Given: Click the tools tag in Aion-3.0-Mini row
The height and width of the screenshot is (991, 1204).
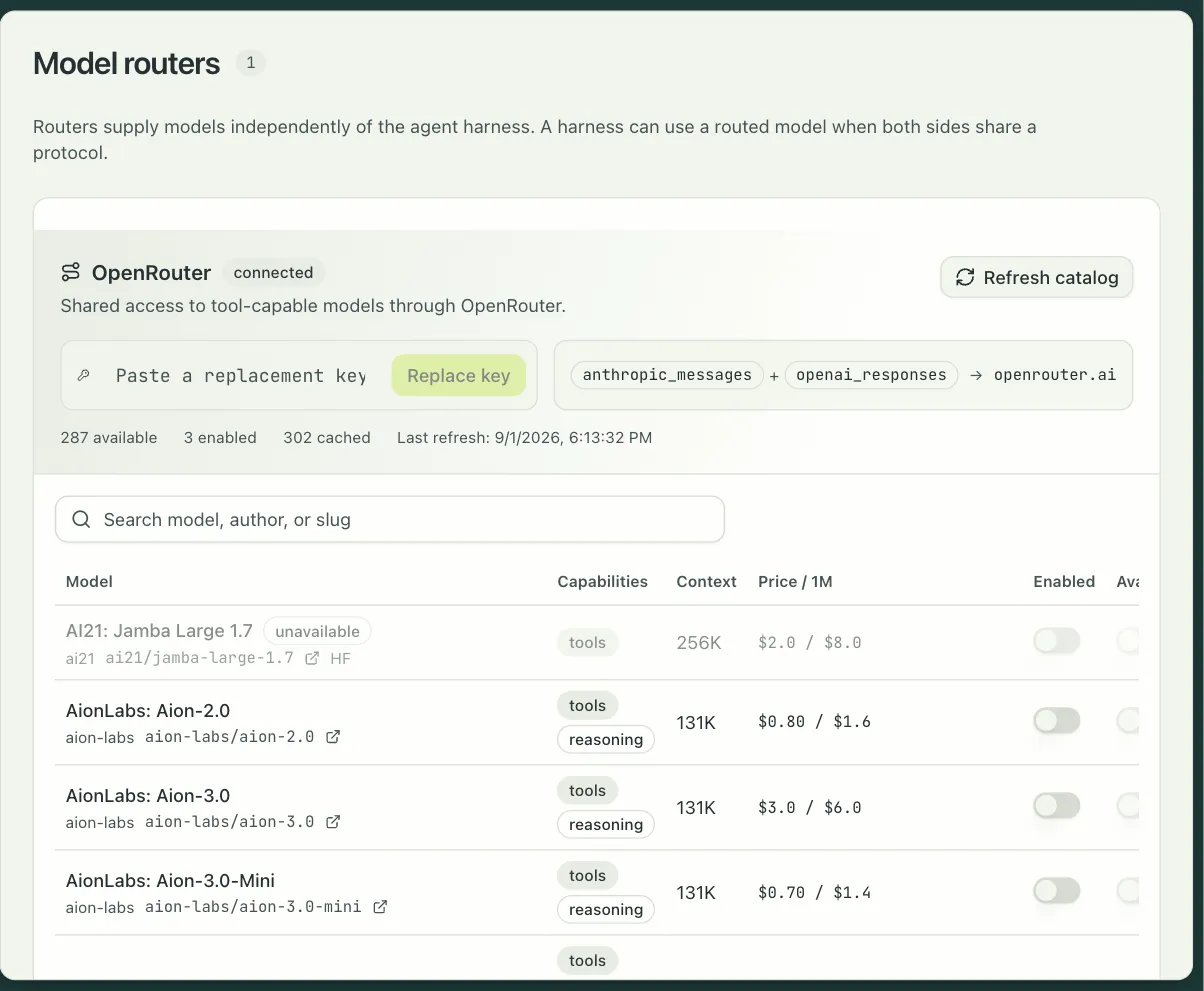Looking at the screenshot, I should (x=587, y=875).
